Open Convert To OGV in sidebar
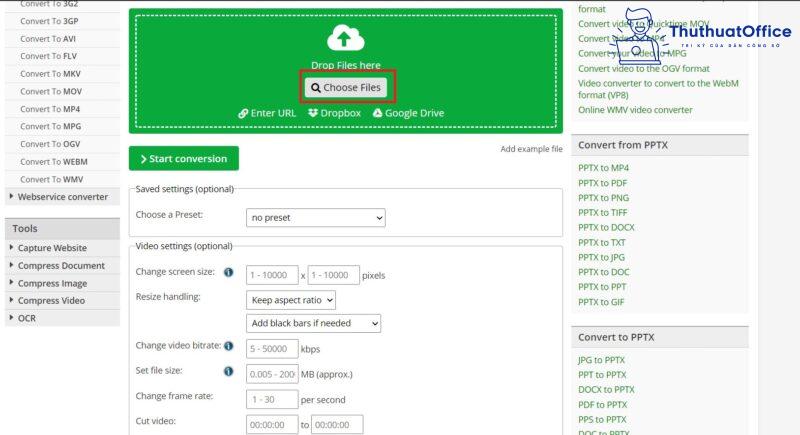This screenshot has height=435, width=800. pyautogui.click(x=50, y=144)
